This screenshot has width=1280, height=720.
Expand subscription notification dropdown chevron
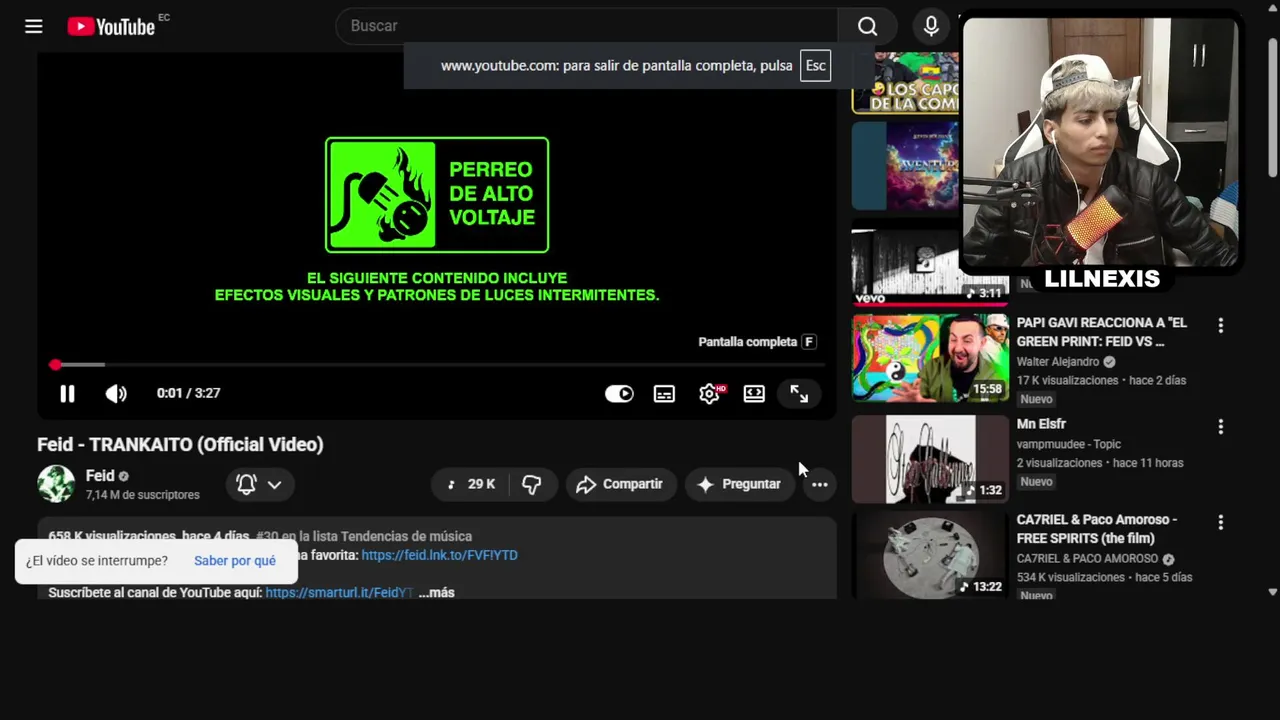274,484
